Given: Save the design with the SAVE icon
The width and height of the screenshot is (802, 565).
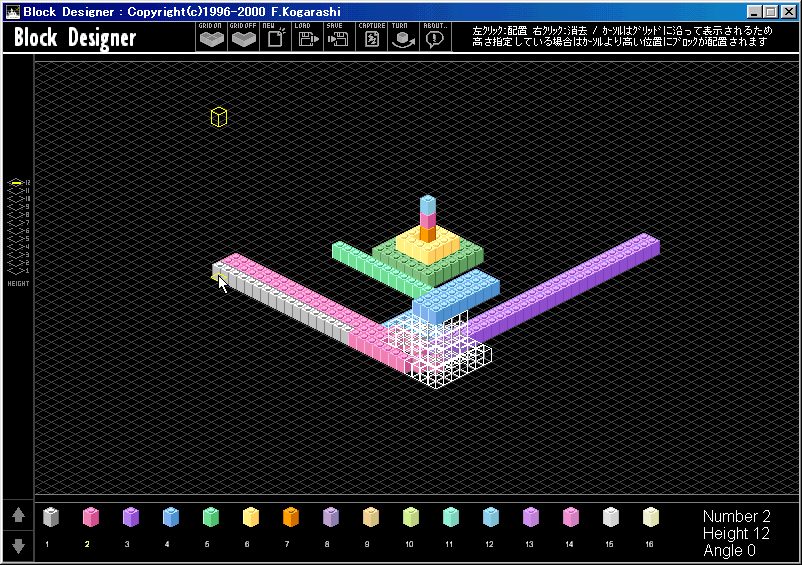Looking at the screenshot, I should 338,37.
